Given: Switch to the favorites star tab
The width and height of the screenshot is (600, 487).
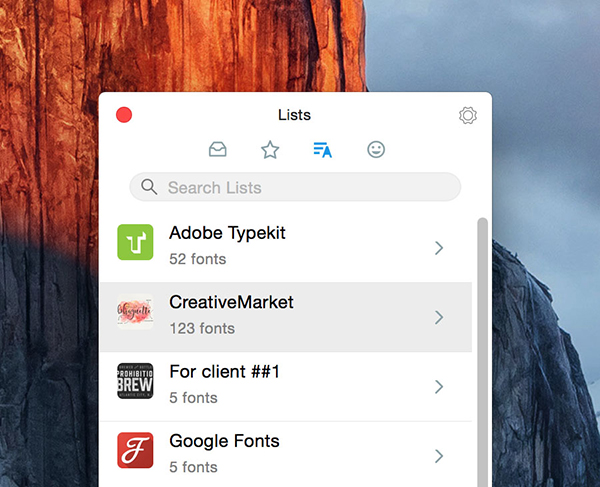Looking at the screenshot, I should pyautogui.click(x=270, y=149).
